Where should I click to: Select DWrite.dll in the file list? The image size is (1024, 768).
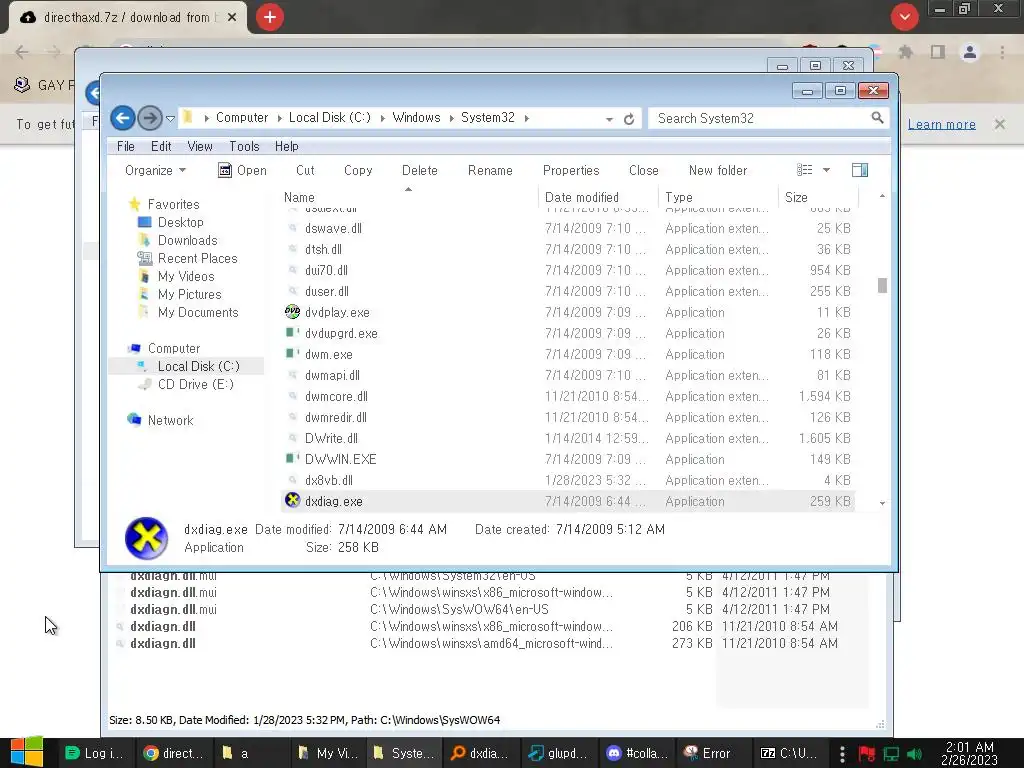[331, 438]
